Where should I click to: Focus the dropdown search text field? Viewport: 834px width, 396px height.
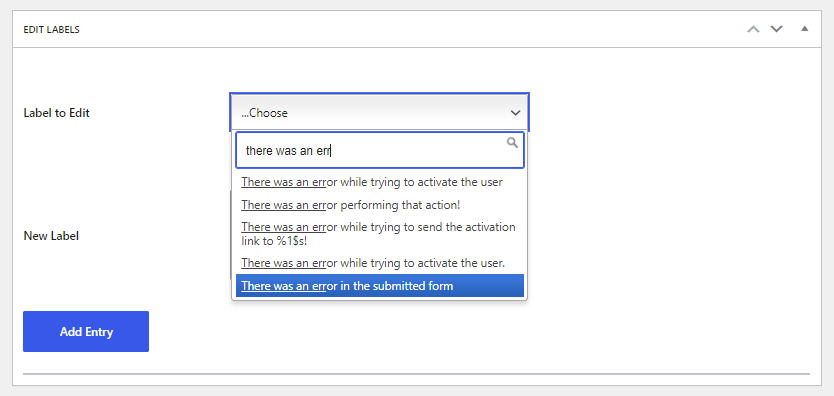(380, 150)
